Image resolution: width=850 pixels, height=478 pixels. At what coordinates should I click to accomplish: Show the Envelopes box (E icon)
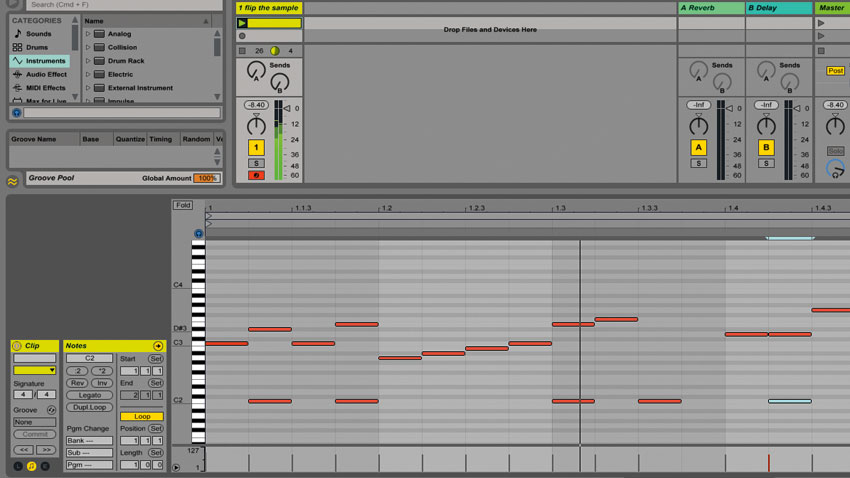(45, 466)
